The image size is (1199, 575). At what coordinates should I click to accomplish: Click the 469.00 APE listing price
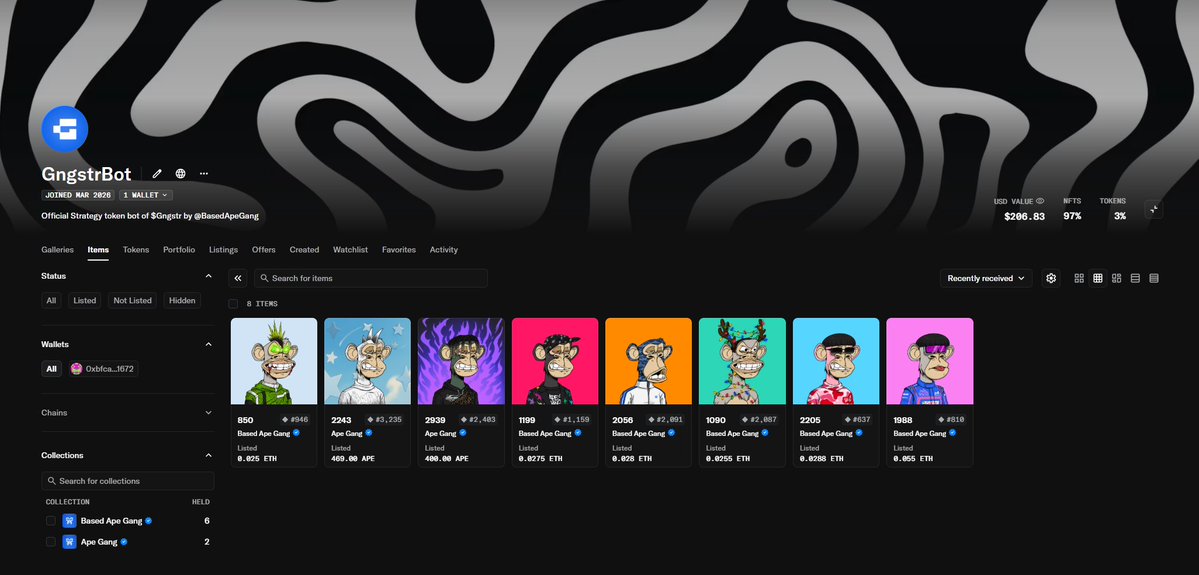point(353,459)
